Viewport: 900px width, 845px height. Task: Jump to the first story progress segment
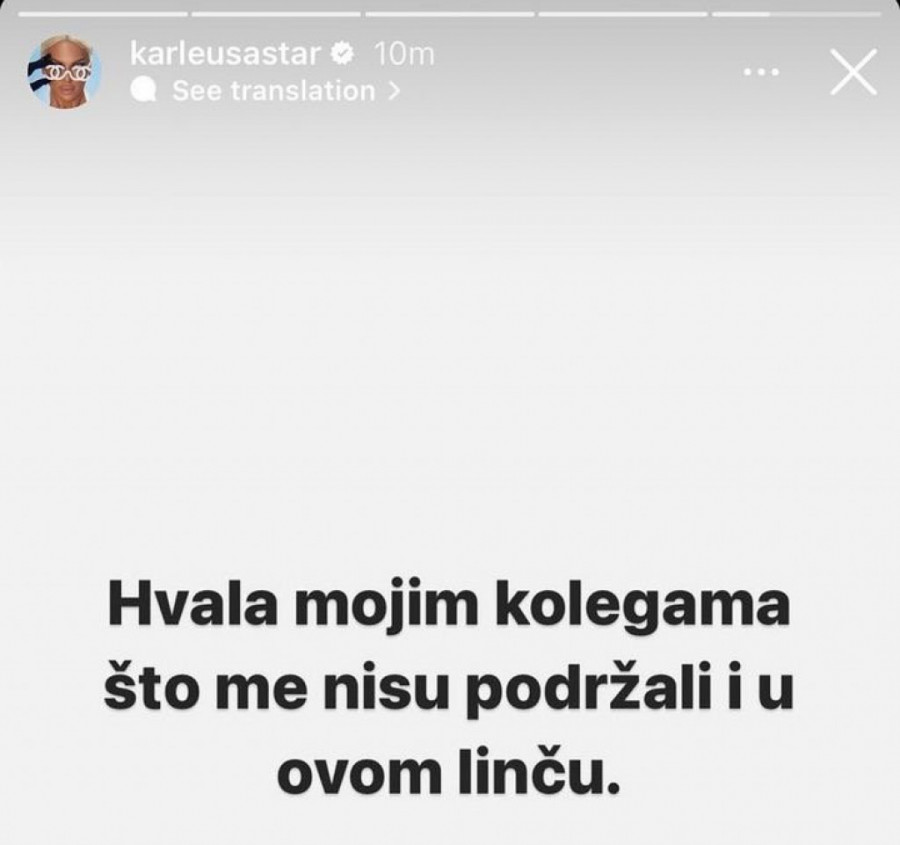click(103, 14)
